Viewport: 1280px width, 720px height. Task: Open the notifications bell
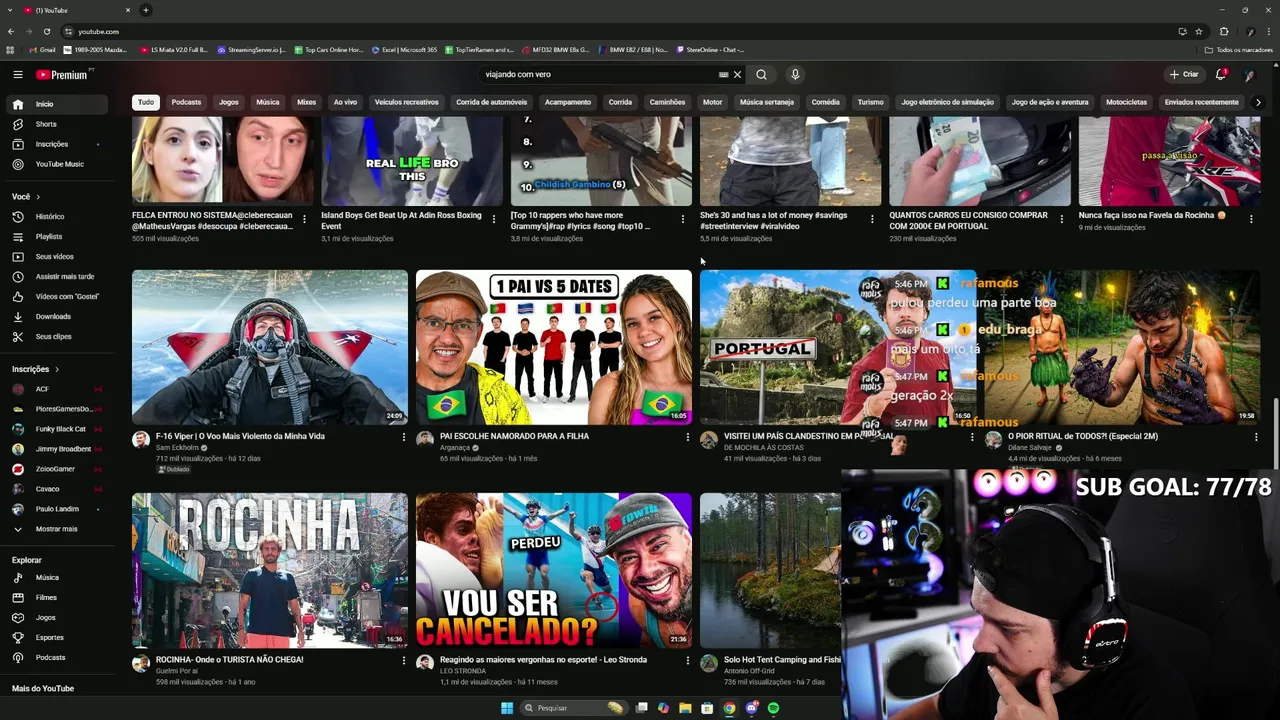[1221, 74]
